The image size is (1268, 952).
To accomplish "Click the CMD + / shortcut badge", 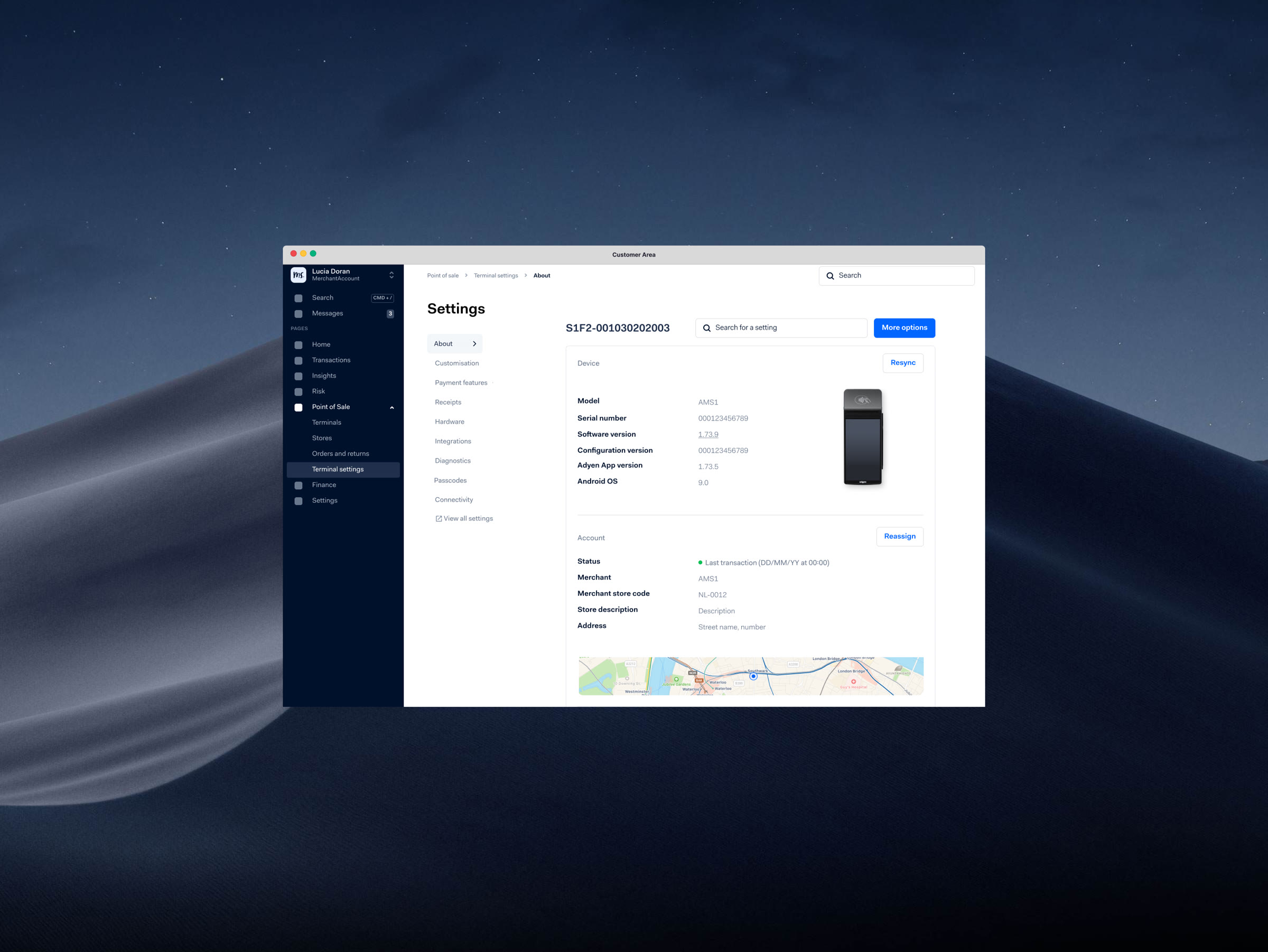I will (x=383, y=298).
